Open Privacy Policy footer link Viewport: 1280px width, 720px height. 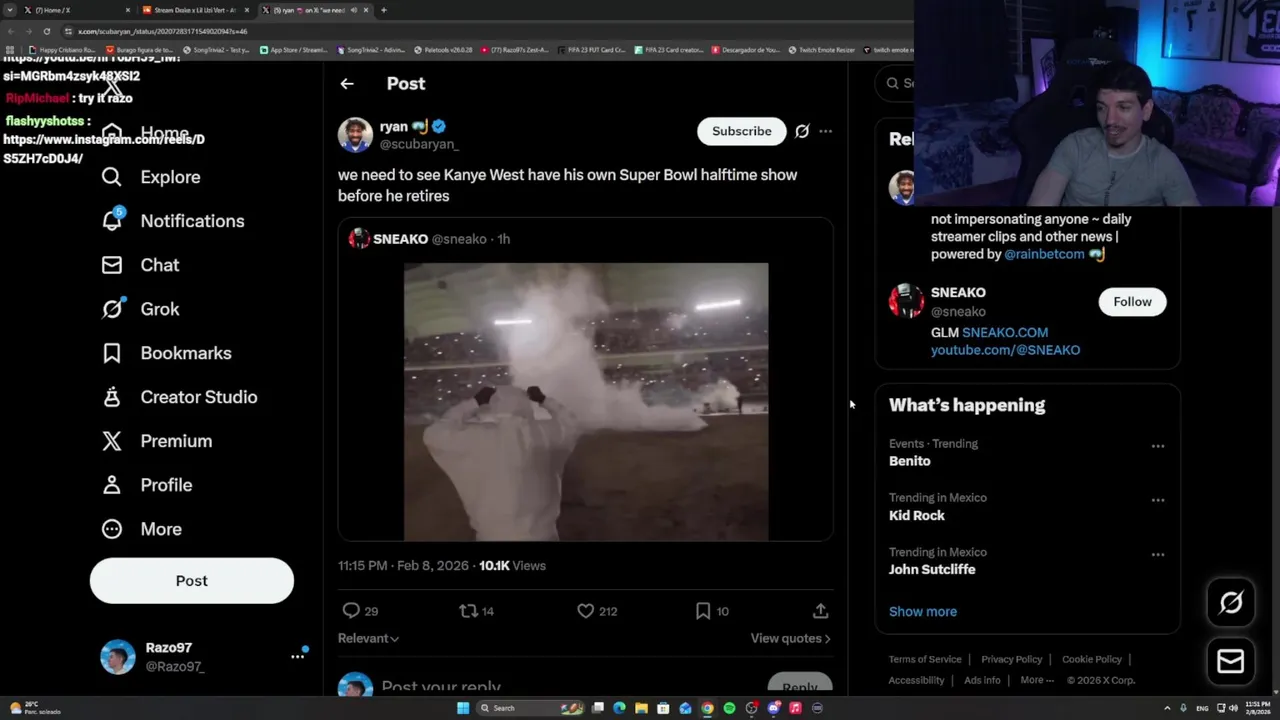pos(1011,659)
